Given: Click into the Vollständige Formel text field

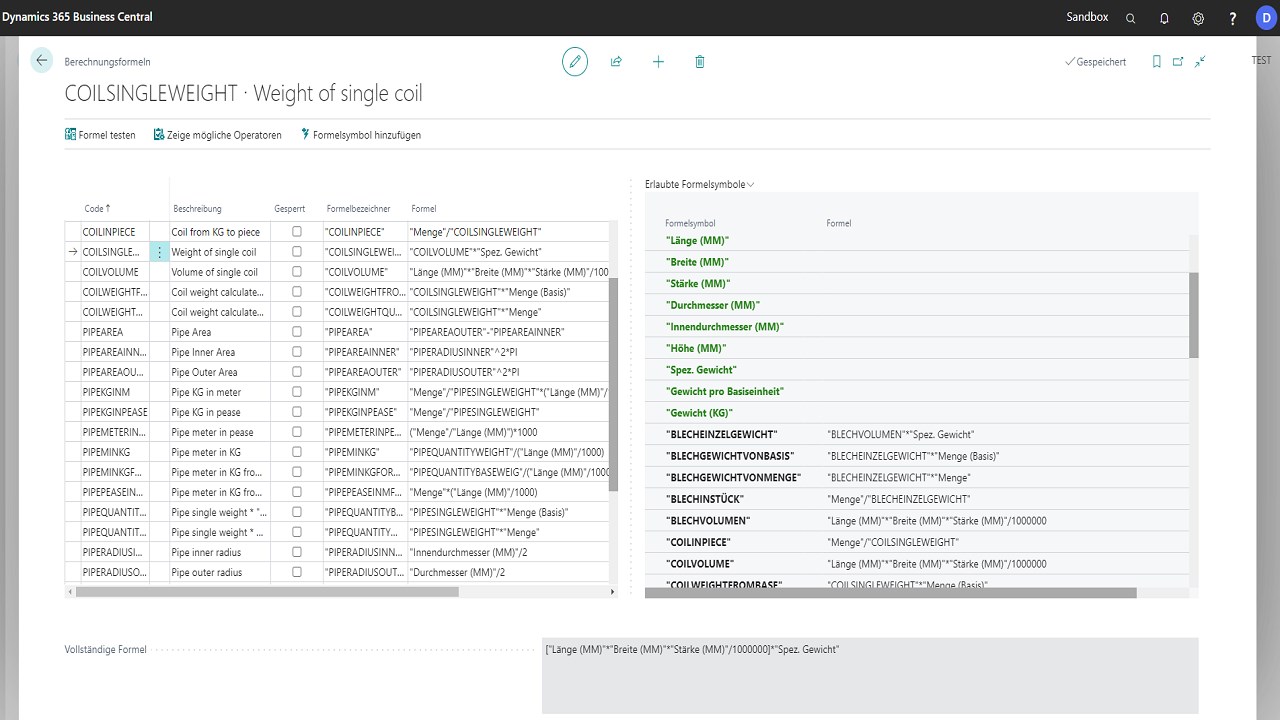Looking at the screenshot, I should (x=869, y=675).
